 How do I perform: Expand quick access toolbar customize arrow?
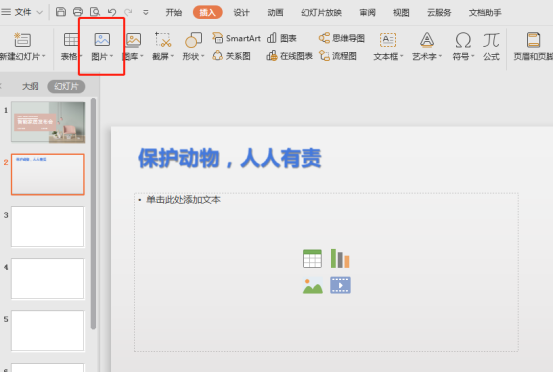coord(145,13)
